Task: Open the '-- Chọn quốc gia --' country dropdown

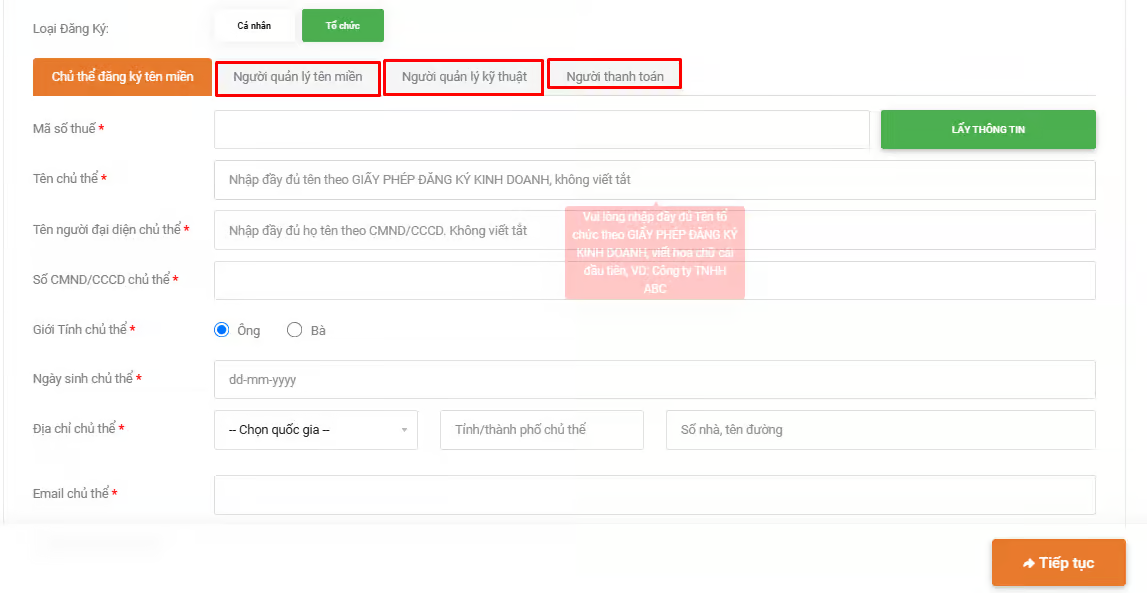Action: pos(310,429)
